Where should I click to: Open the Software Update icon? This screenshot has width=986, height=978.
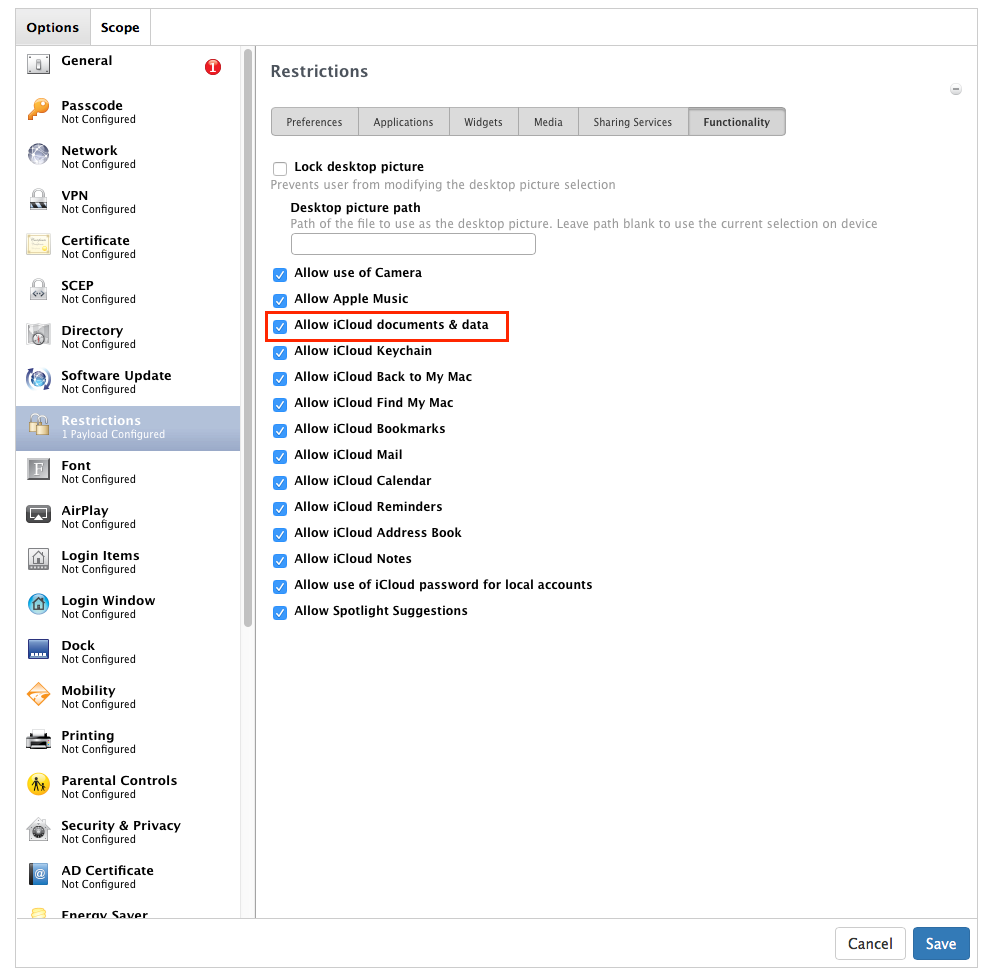pyautogui.click(x=38, y=380)
